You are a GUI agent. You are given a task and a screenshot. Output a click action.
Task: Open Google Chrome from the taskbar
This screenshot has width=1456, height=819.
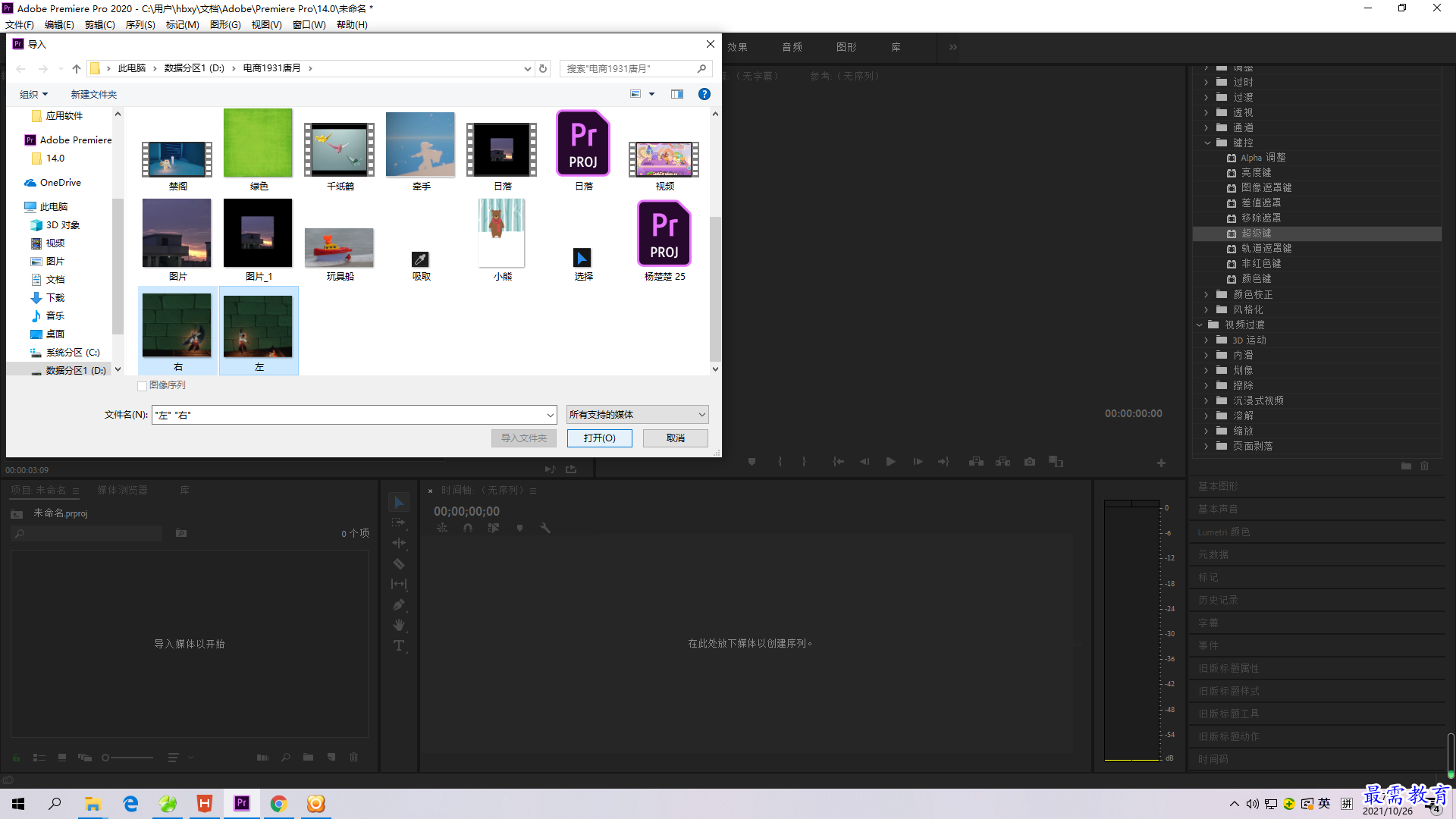pyautogui.click(x=279, y=803)
